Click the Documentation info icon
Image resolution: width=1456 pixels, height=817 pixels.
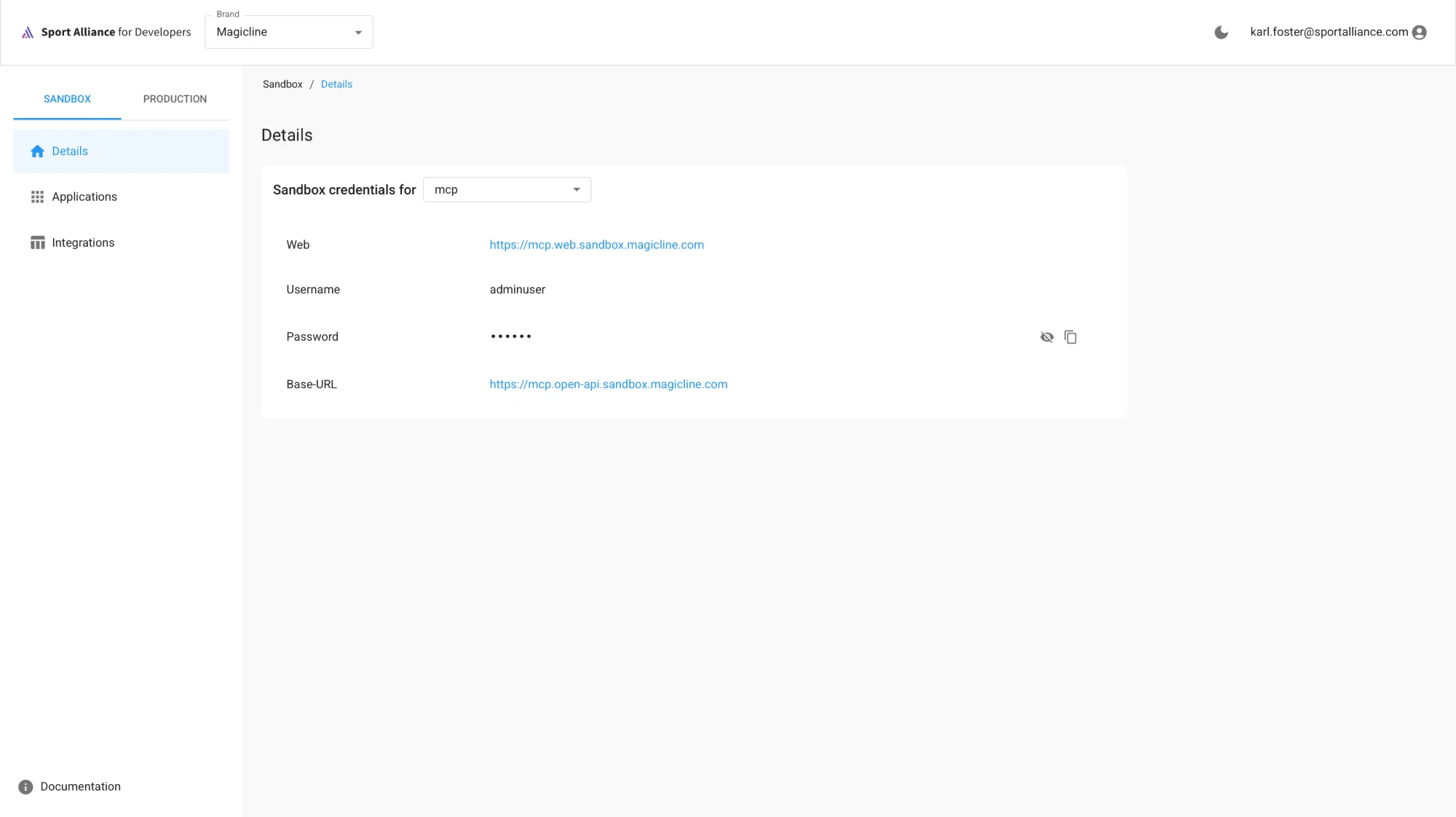point(25,787)
